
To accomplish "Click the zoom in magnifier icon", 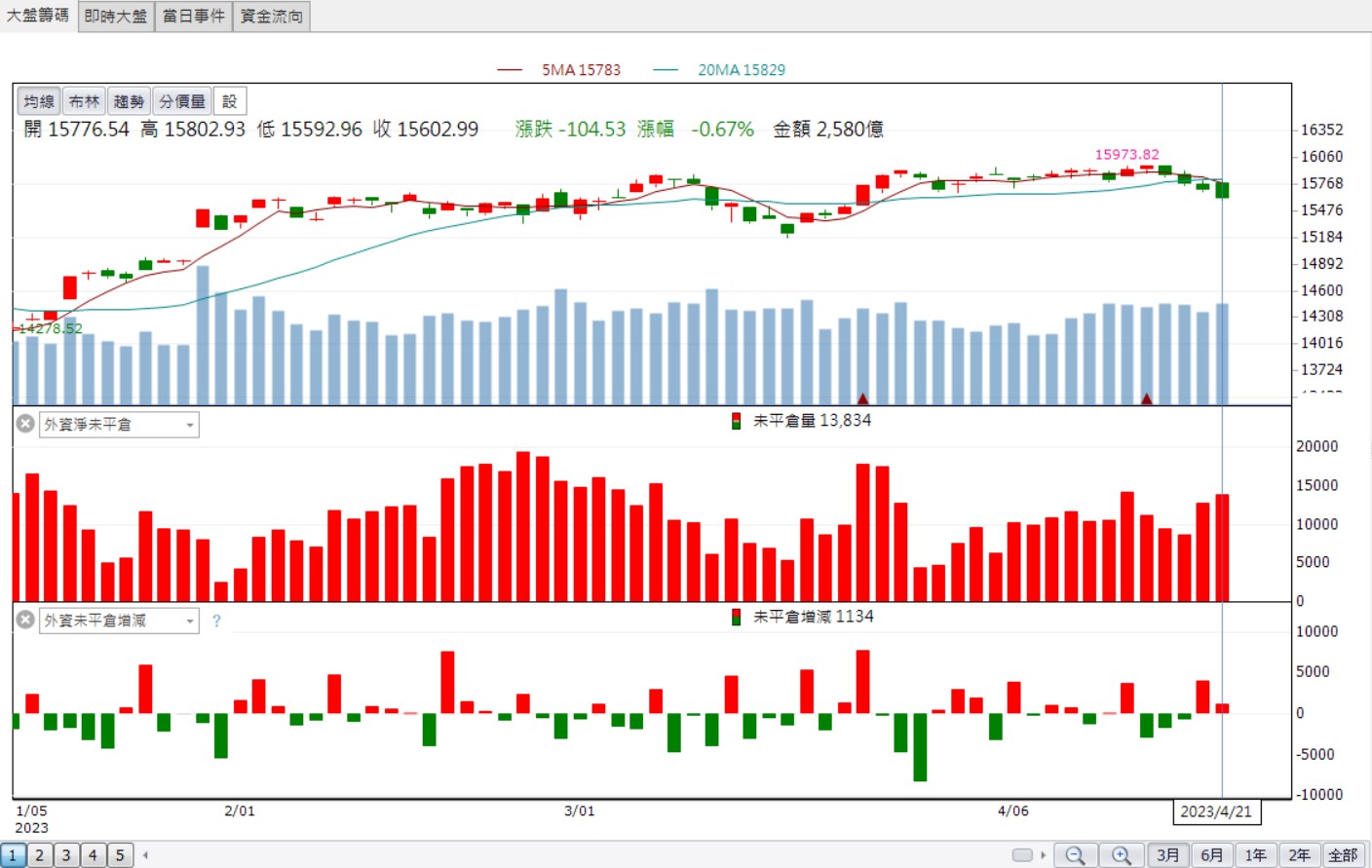I will [1122, 855].
